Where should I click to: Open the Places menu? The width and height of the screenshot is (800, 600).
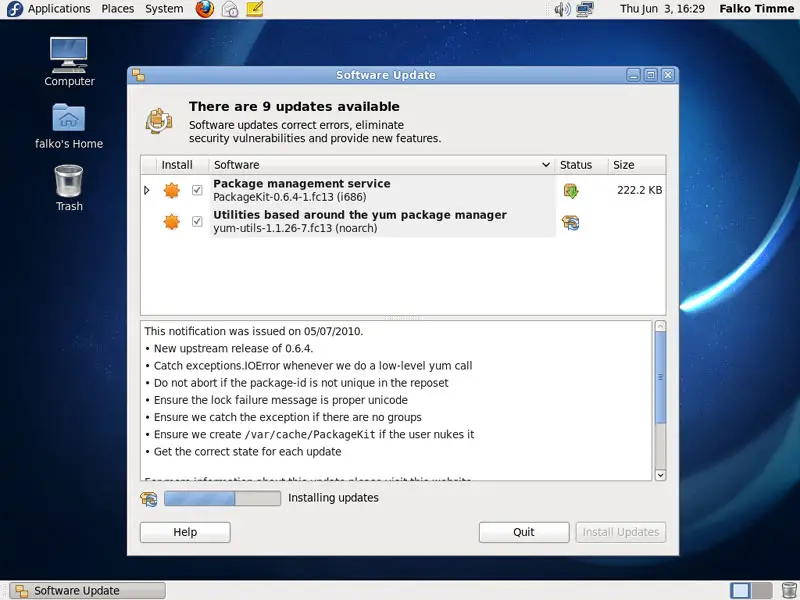tap(117, 9)
